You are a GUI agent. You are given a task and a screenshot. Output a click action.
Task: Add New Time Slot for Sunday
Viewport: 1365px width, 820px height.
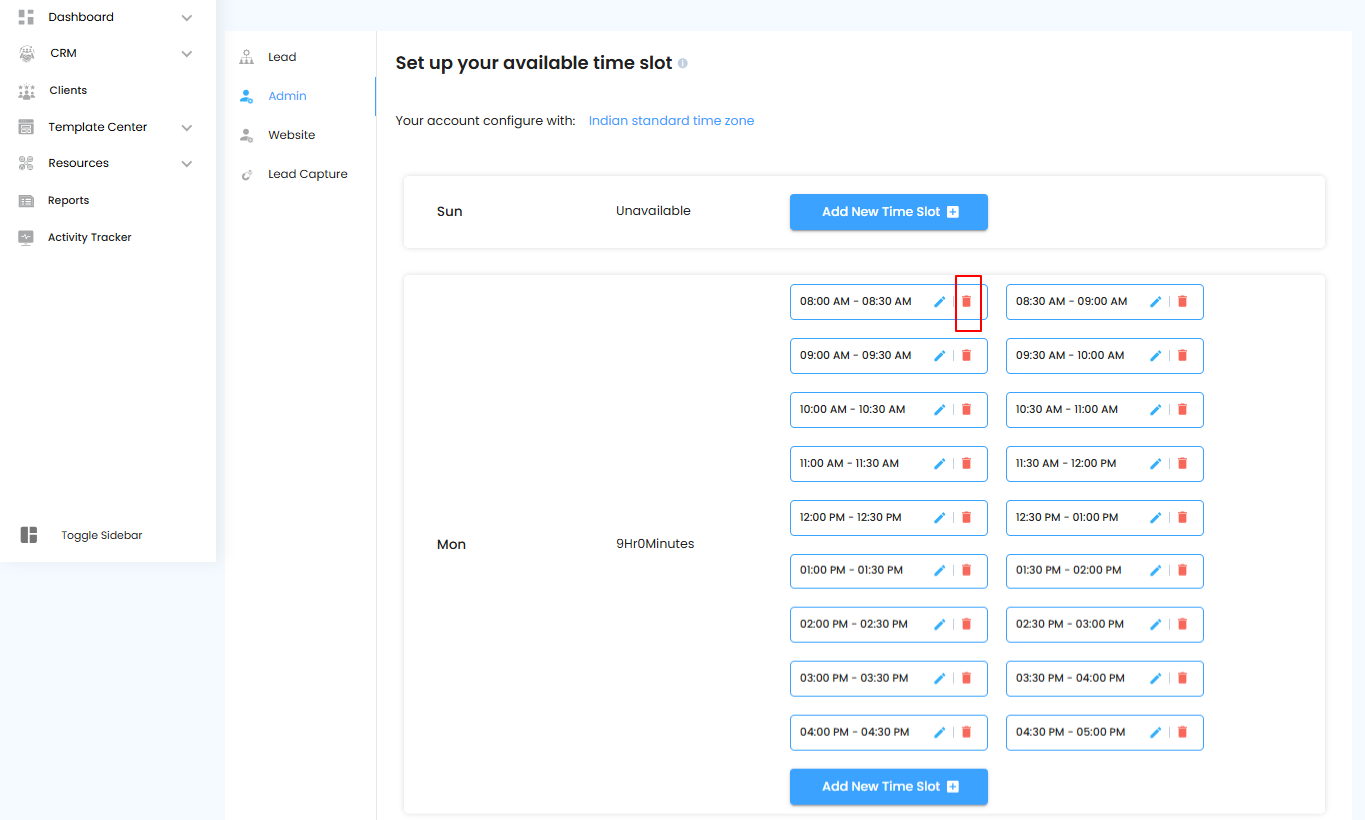coord(888,212)
